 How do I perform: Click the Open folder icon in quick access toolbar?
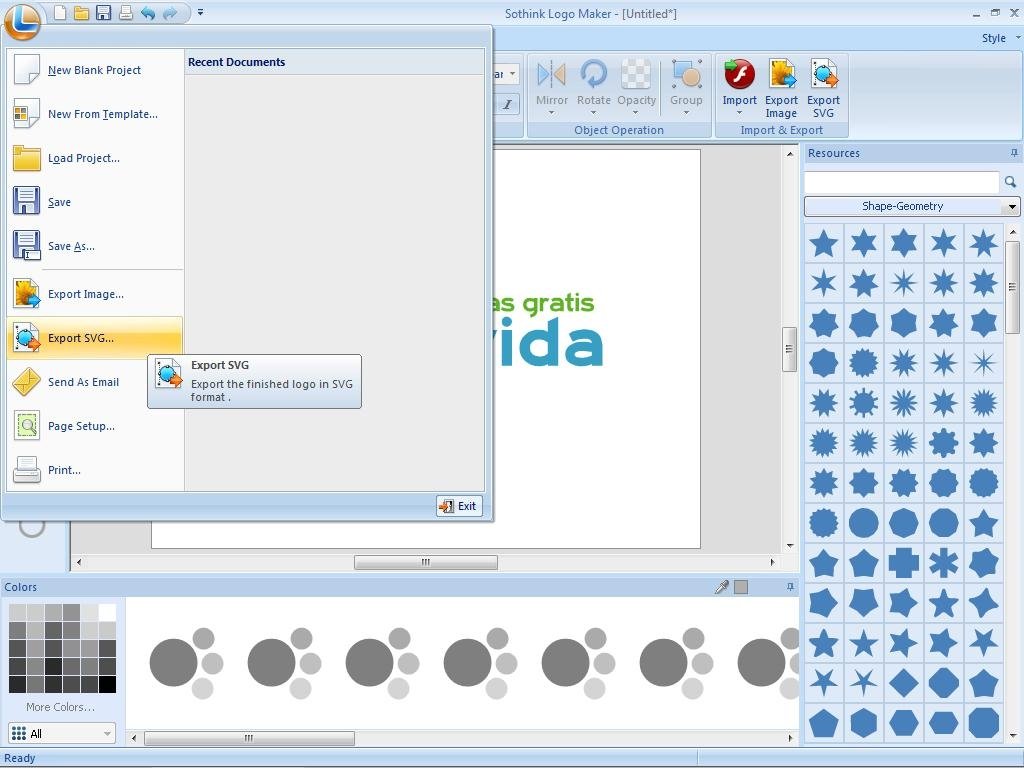82,13
